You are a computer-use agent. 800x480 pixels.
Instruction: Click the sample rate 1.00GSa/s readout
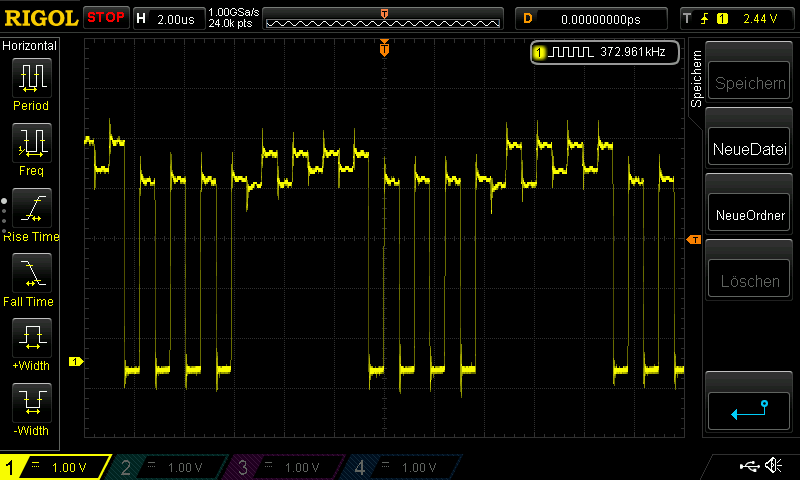[x=234, y=12]
